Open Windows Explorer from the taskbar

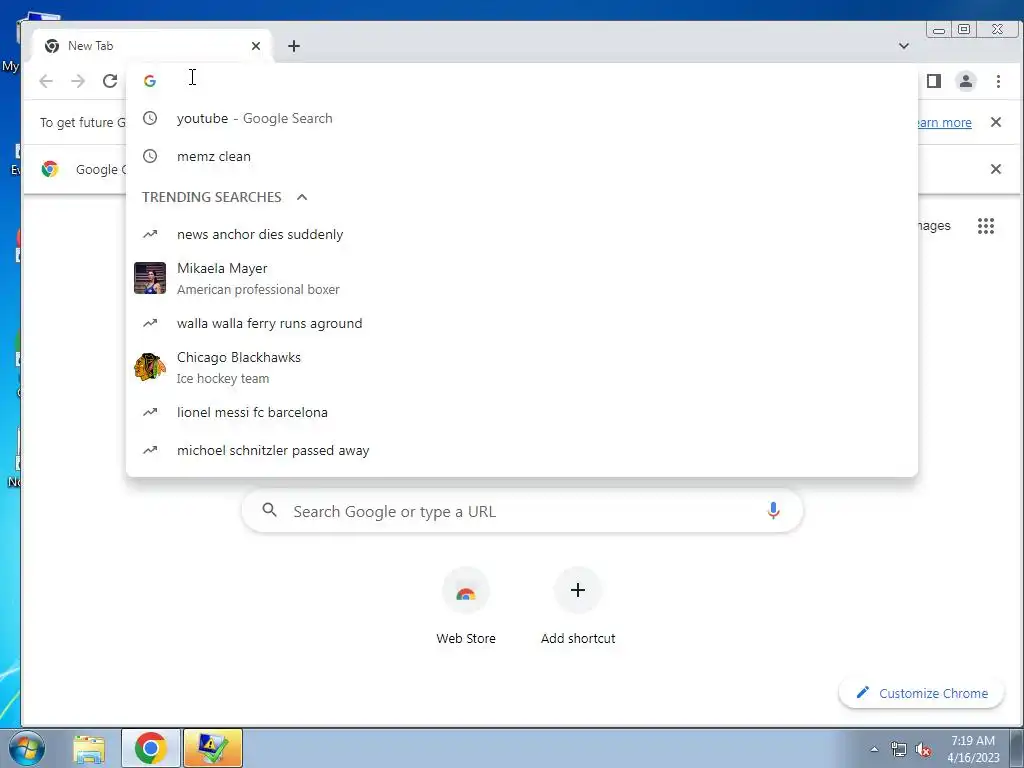point(89,748)
